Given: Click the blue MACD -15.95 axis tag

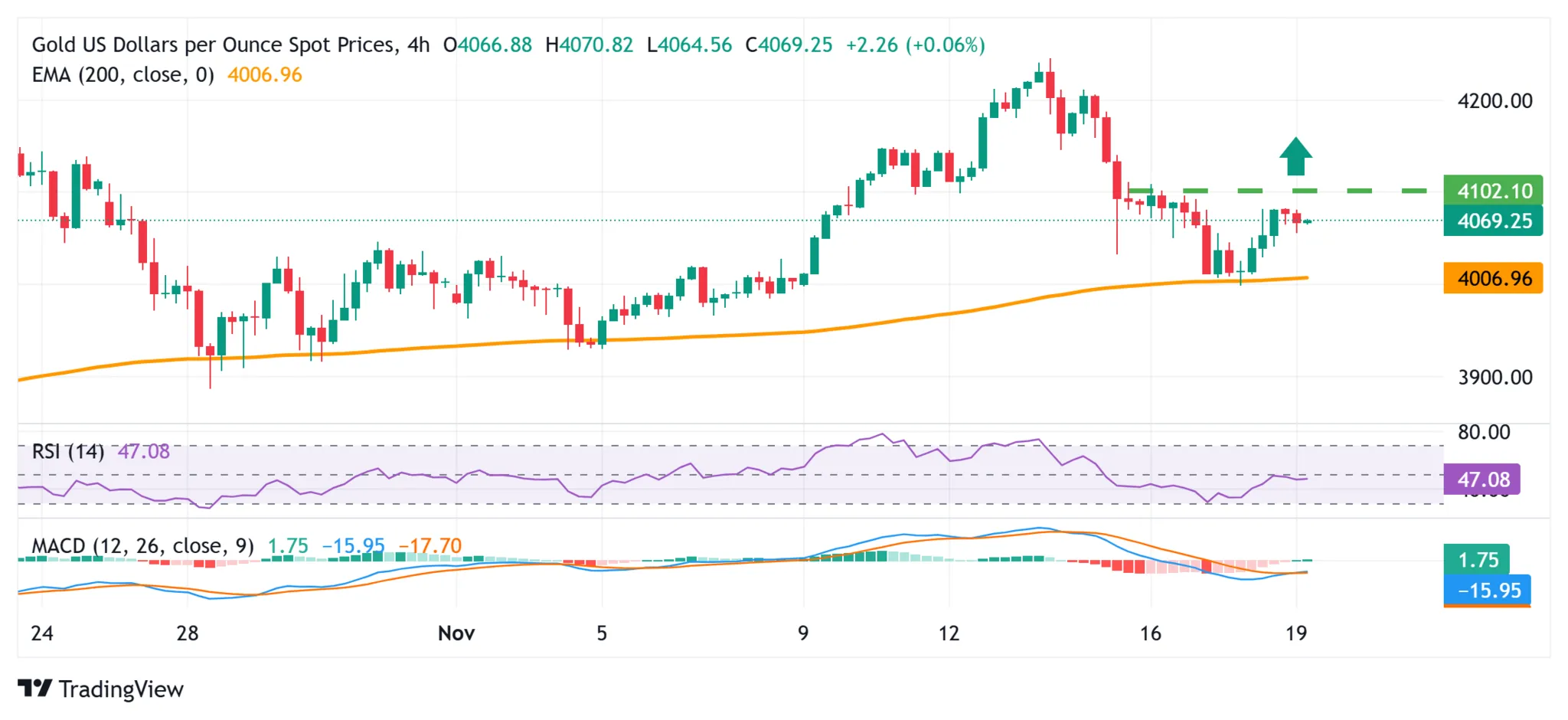Looking at the screenshot, I should point(1487,591).
